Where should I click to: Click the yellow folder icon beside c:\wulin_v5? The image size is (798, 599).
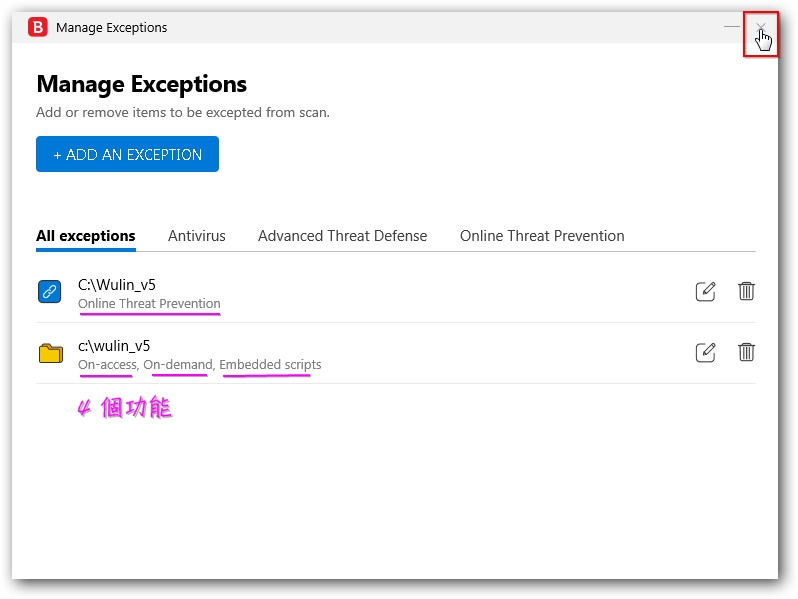coord(50,353)
